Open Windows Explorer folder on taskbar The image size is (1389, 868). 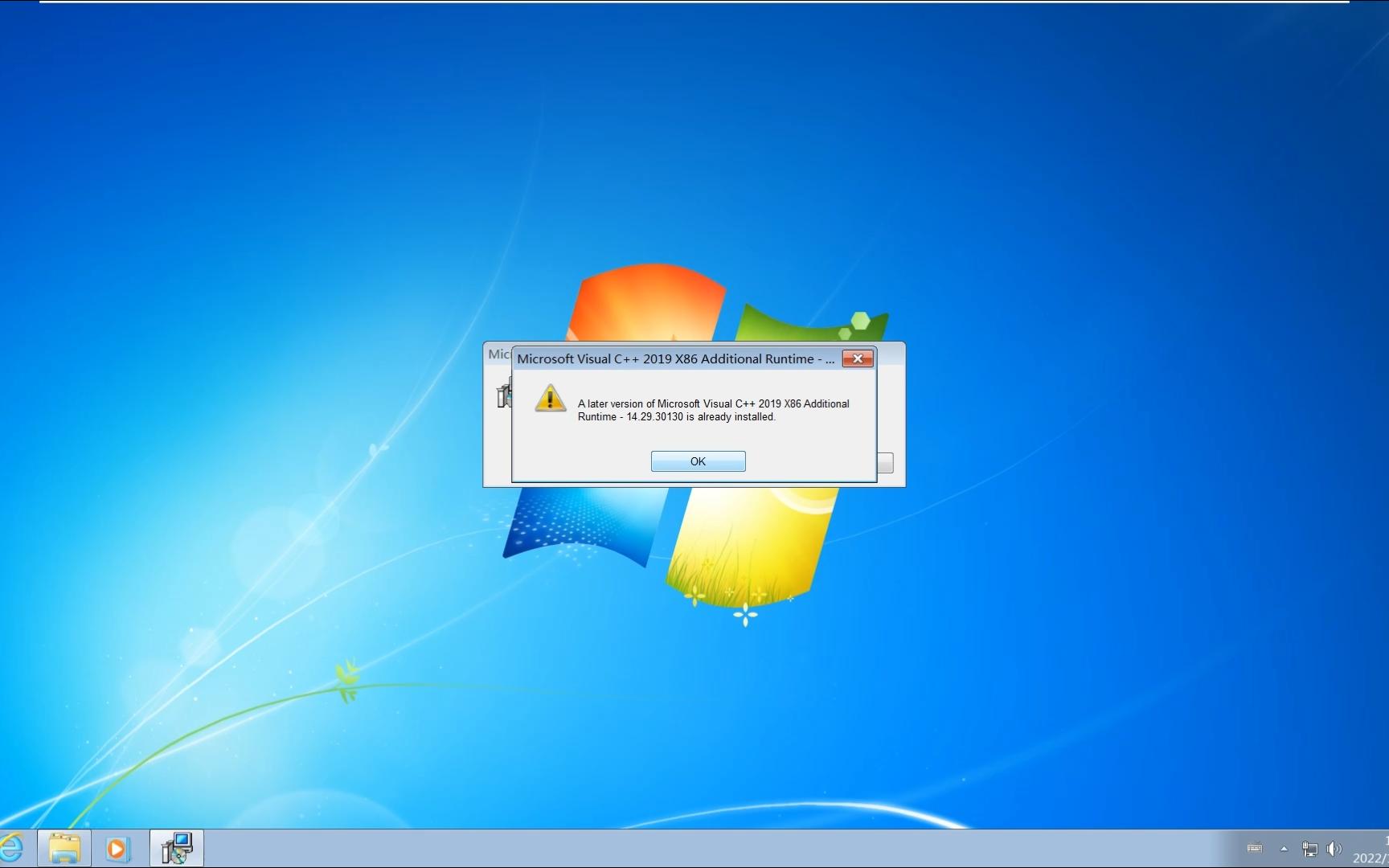click(64, 849)
